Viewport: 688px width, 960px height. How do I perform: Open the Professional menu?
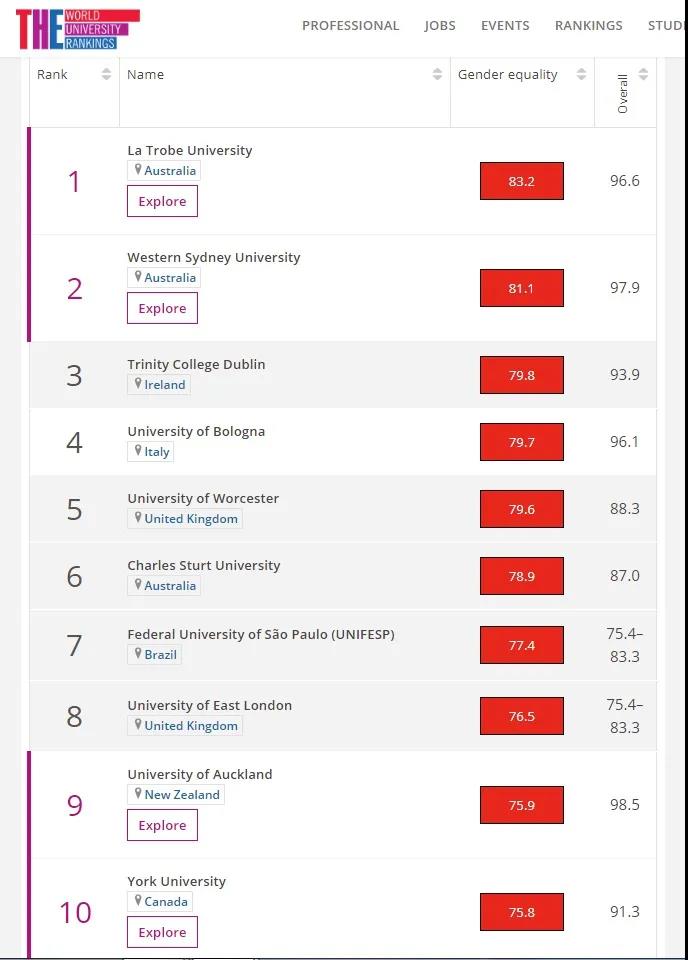(350, 26)
